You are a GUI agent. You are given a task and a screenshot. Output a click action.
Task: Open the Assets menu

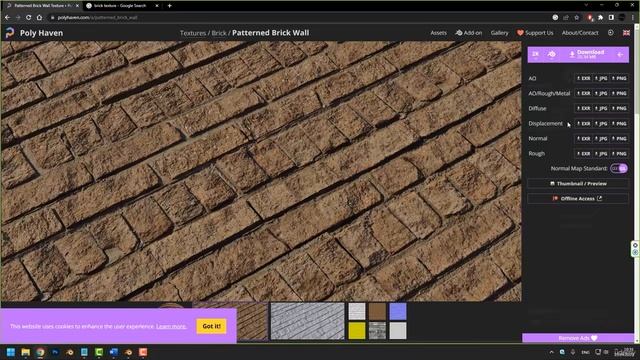(x=438, y=33)
